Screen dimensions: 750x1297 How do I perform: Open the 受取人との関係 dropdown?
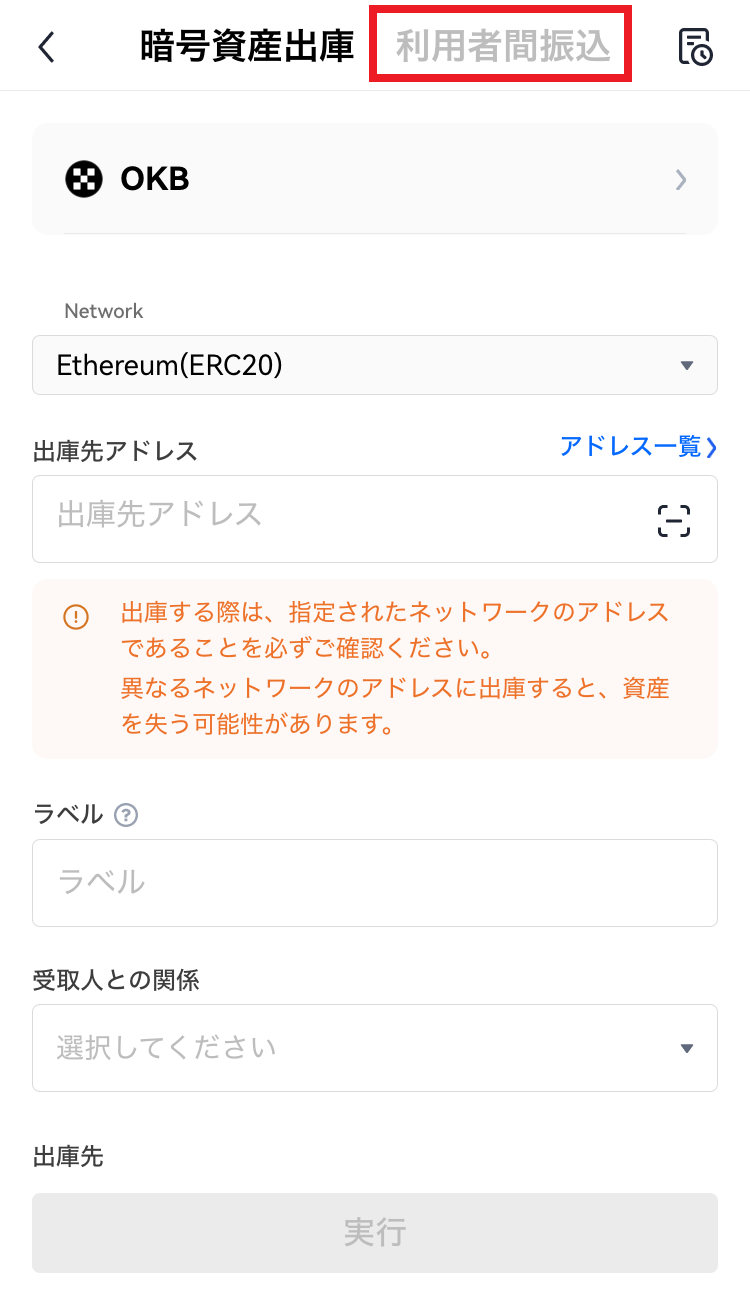pos(375,1048)
